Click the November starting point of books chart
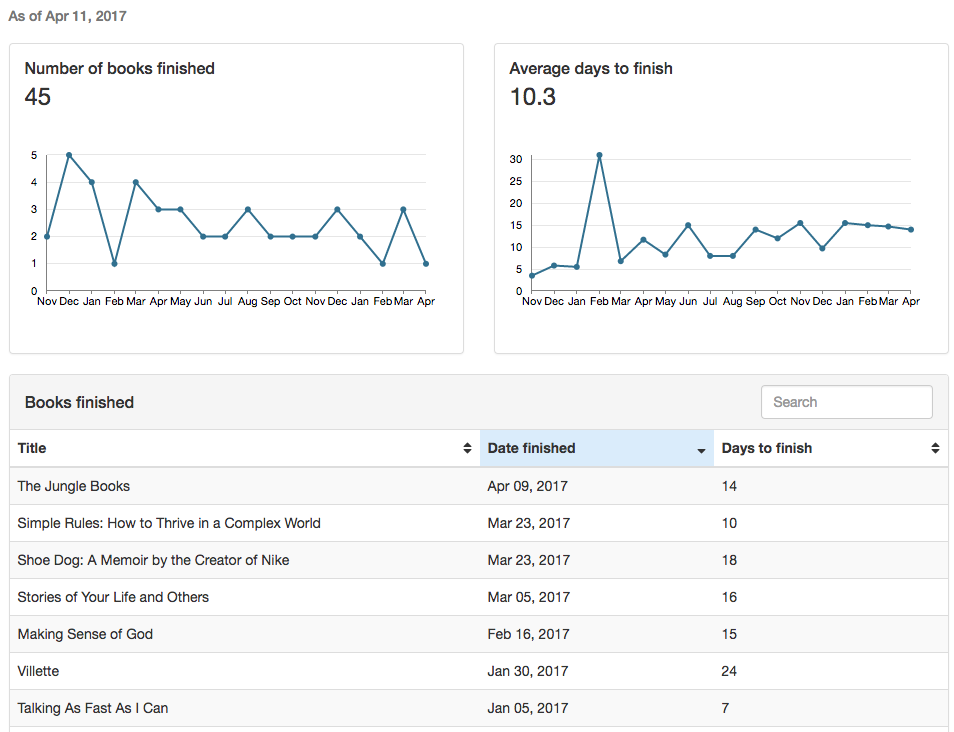 (x=46, y=237)
